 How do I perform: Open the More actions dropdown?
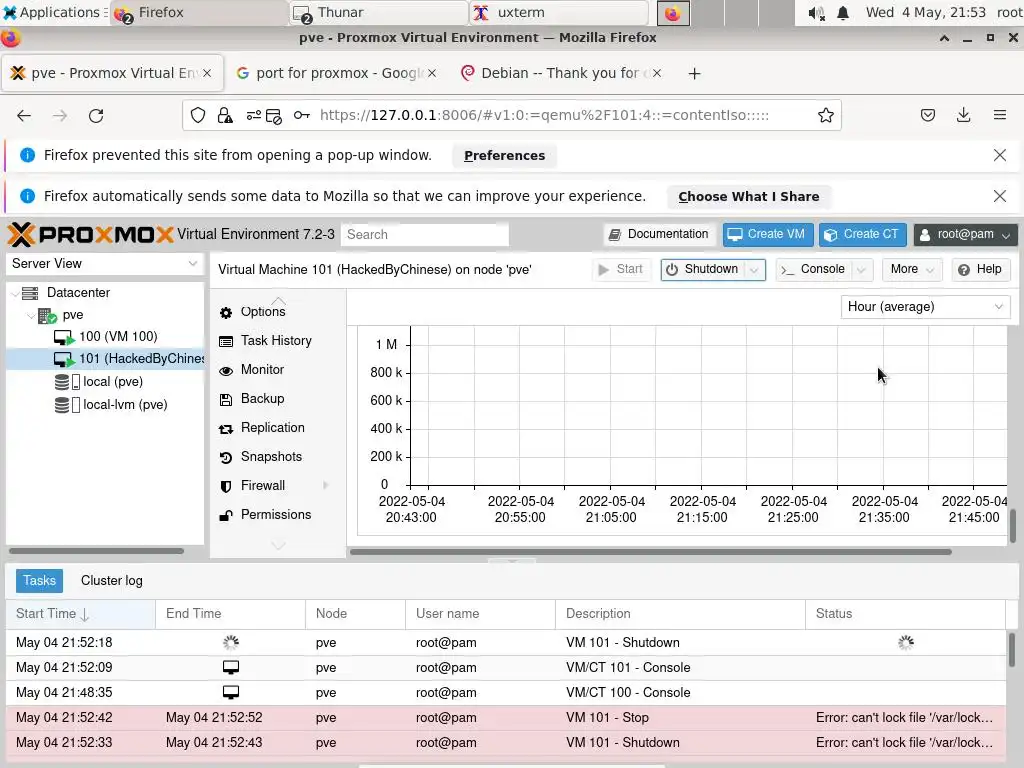pos(912,269)
